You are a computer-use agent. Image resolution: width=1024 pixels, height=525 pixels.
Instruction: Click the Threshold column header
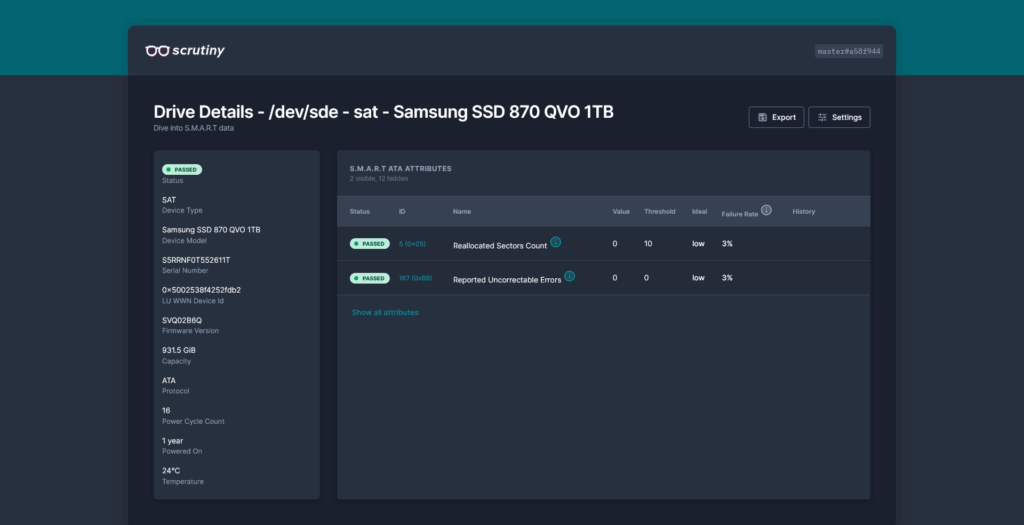tap(660, 212)
